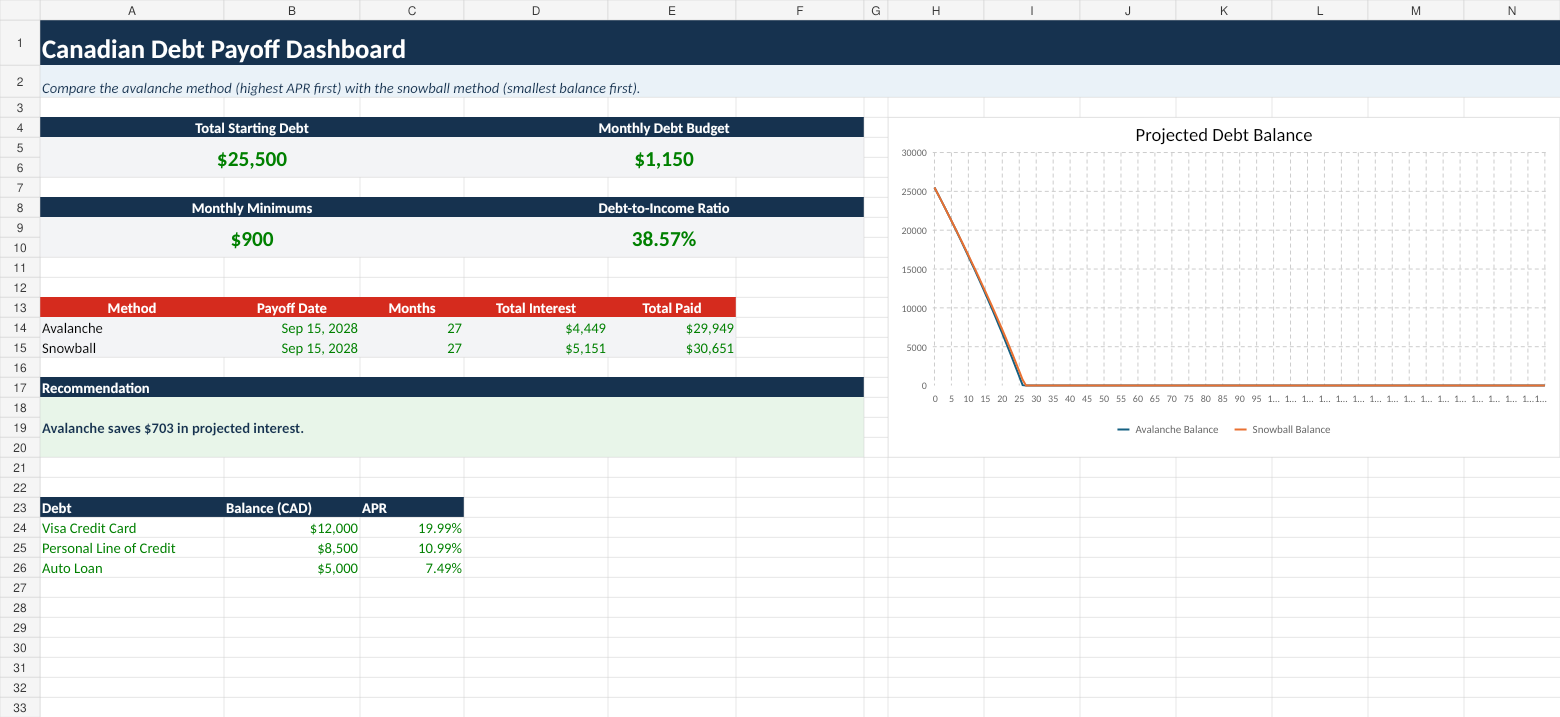The width and height of the screenshot is (1560, 717).
Task: Click the 30000 y-axis label on chart
Action: click(x=914, y=153)
